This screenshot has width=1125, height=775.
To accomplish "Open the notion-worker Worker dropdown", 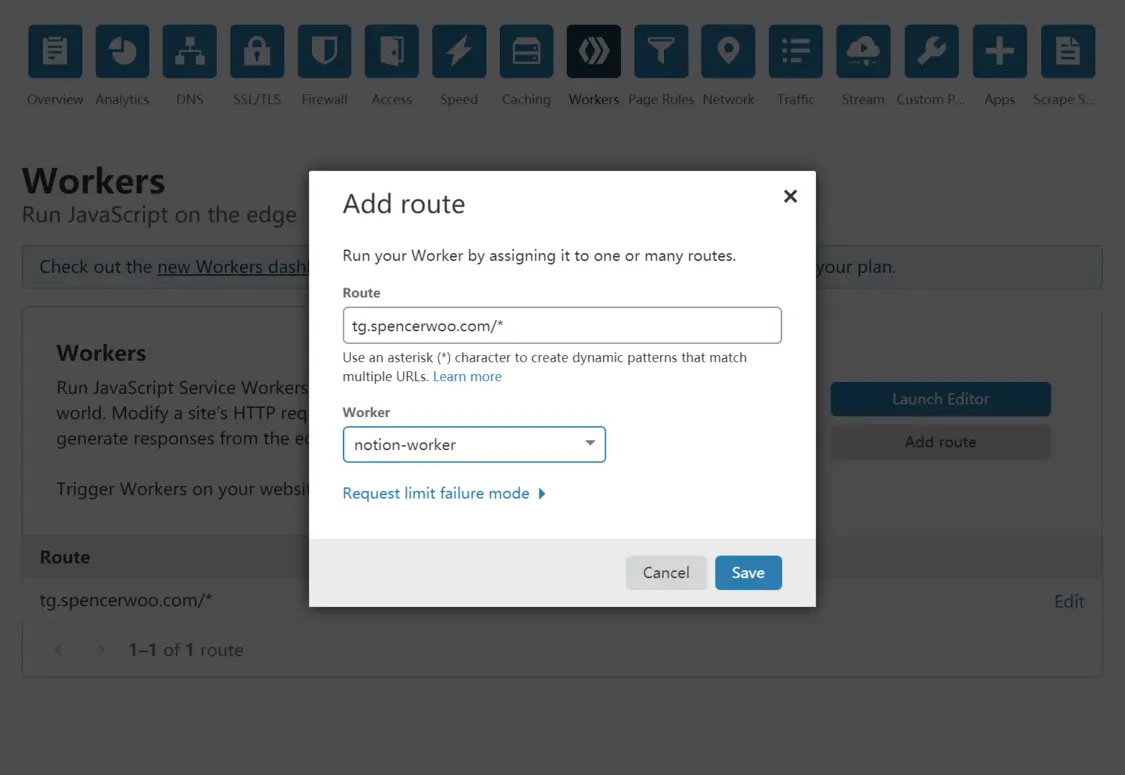I will [474, 444].
